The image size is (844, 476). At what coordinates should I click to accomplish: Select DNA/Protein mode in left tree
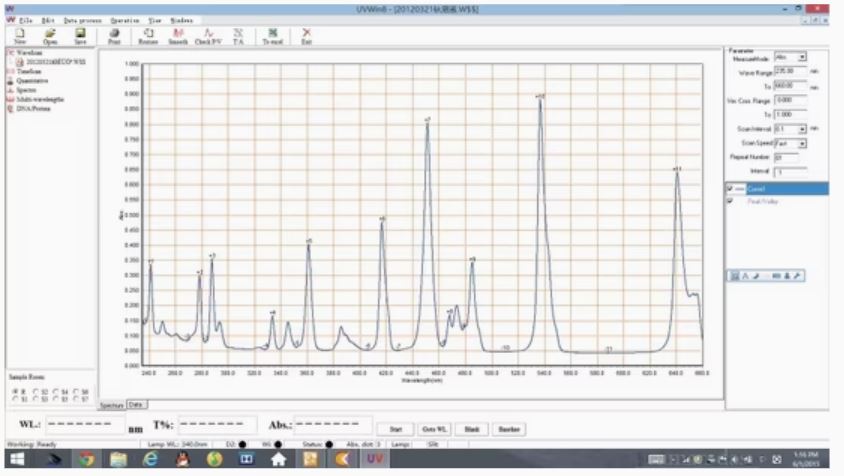pyautogui.click(x=33, y=108)
